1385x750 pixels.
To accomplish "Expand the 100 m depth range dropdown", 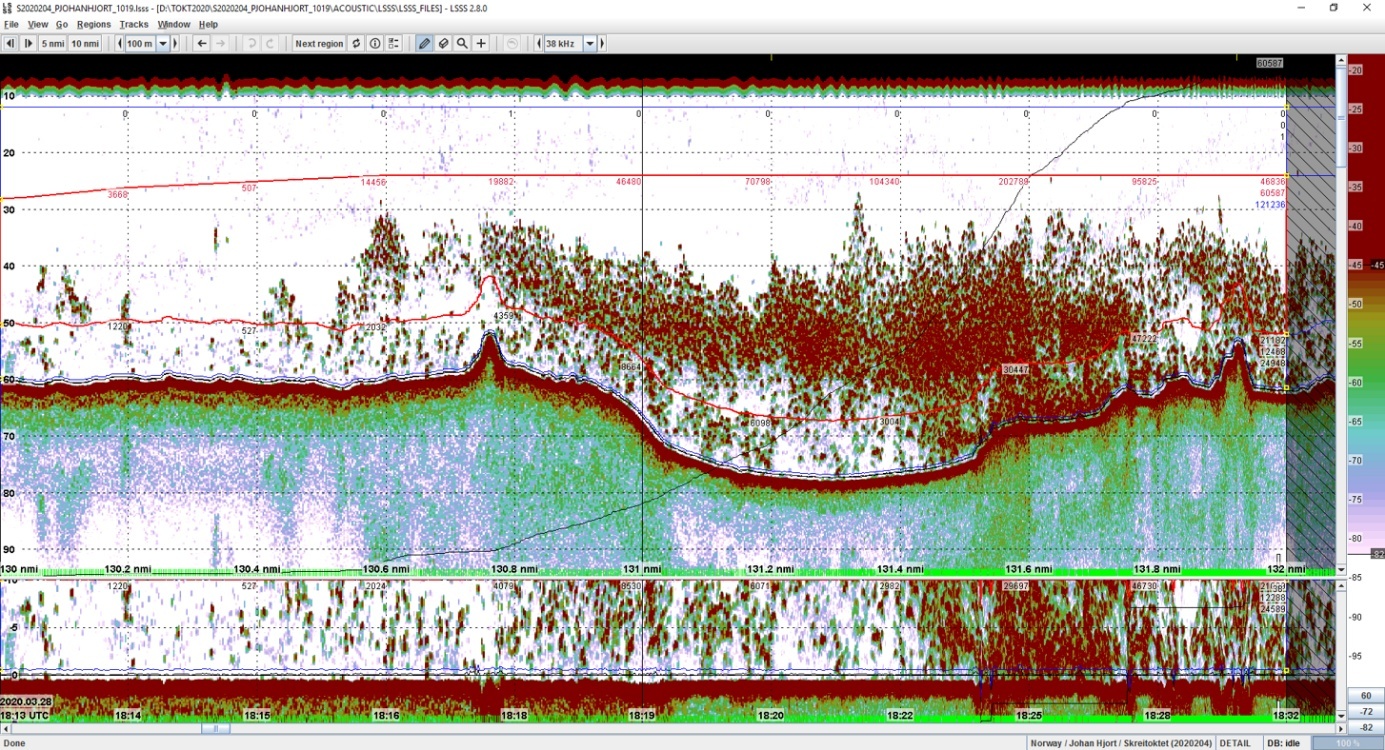I will (163, 44).
